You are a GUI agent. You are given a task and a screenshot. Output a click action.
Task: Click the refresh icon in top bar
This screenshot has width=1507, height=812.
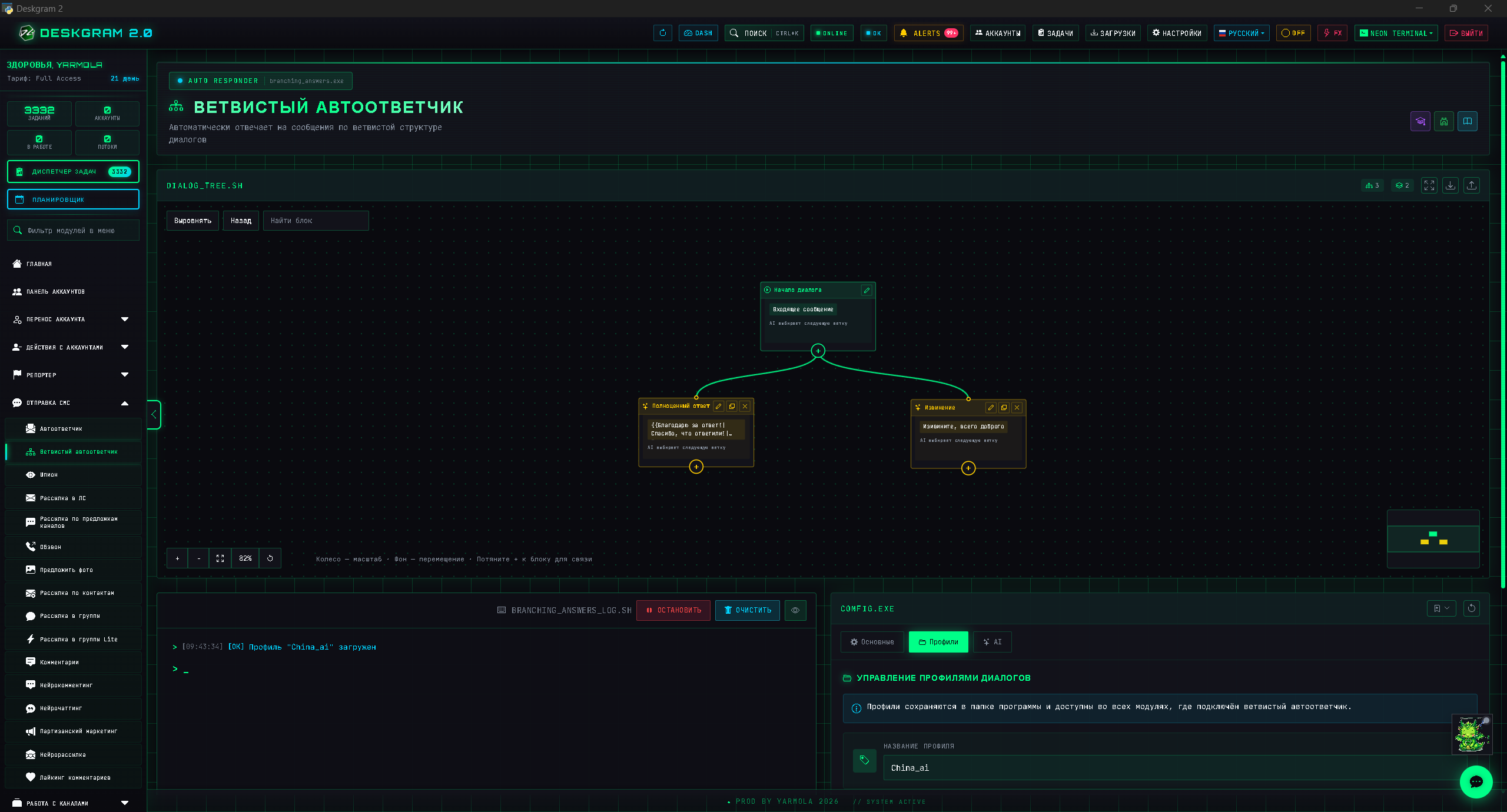click(663, 33)
